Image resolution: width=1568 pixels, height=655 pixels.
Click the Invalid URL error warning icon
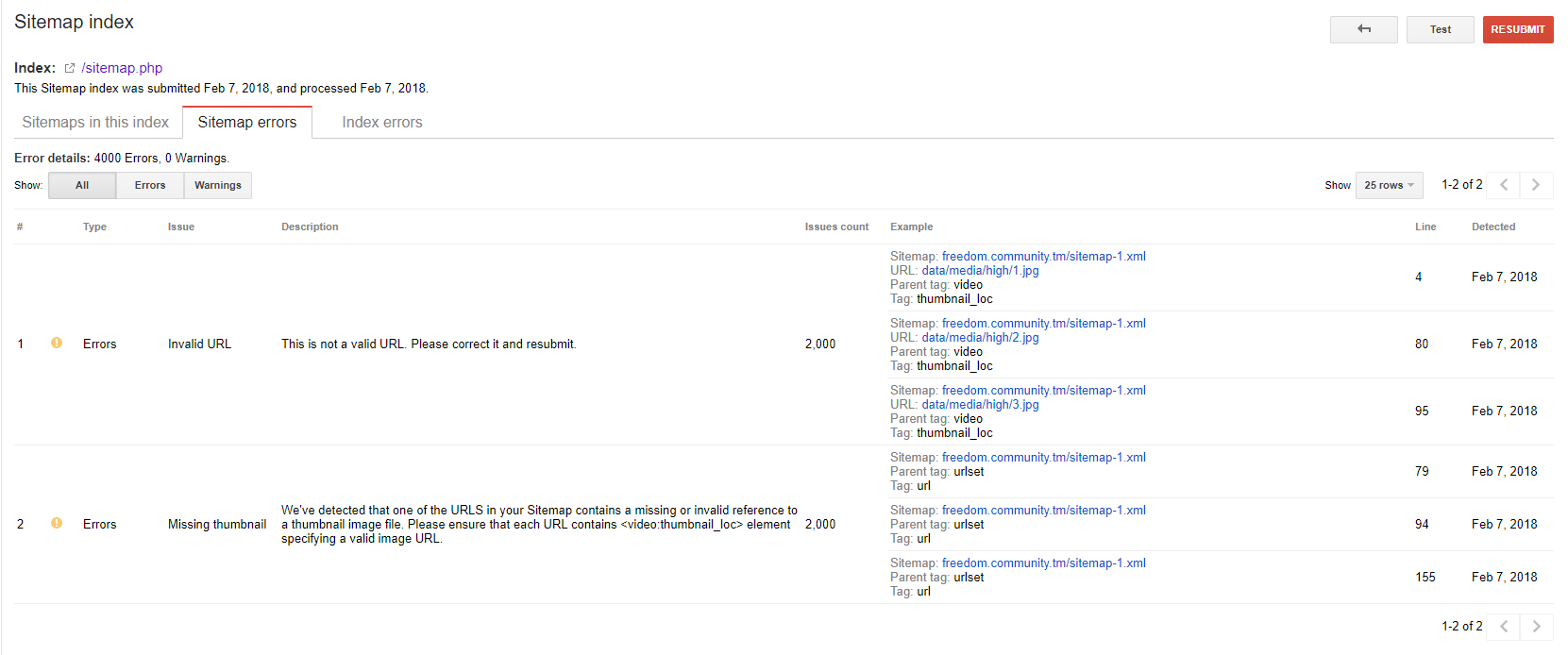click(x=57, y=344)
